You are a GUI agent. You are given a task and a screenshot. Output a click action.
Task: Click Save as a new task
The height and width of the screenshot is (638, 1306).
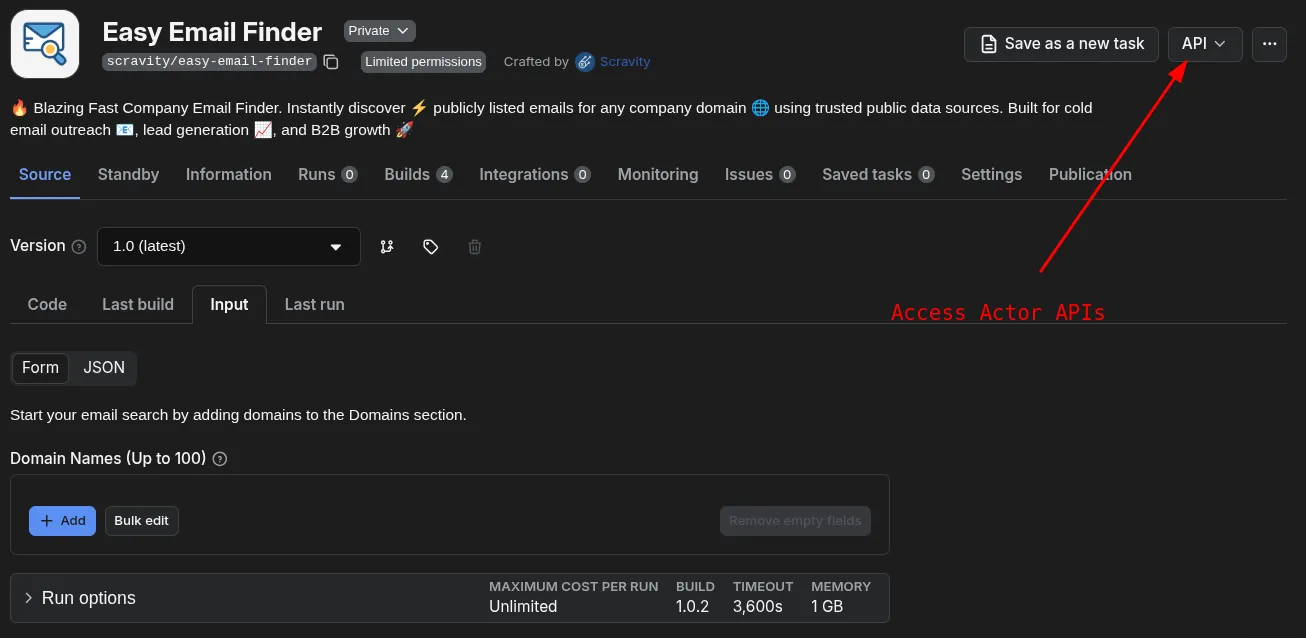pos(1060,44)
